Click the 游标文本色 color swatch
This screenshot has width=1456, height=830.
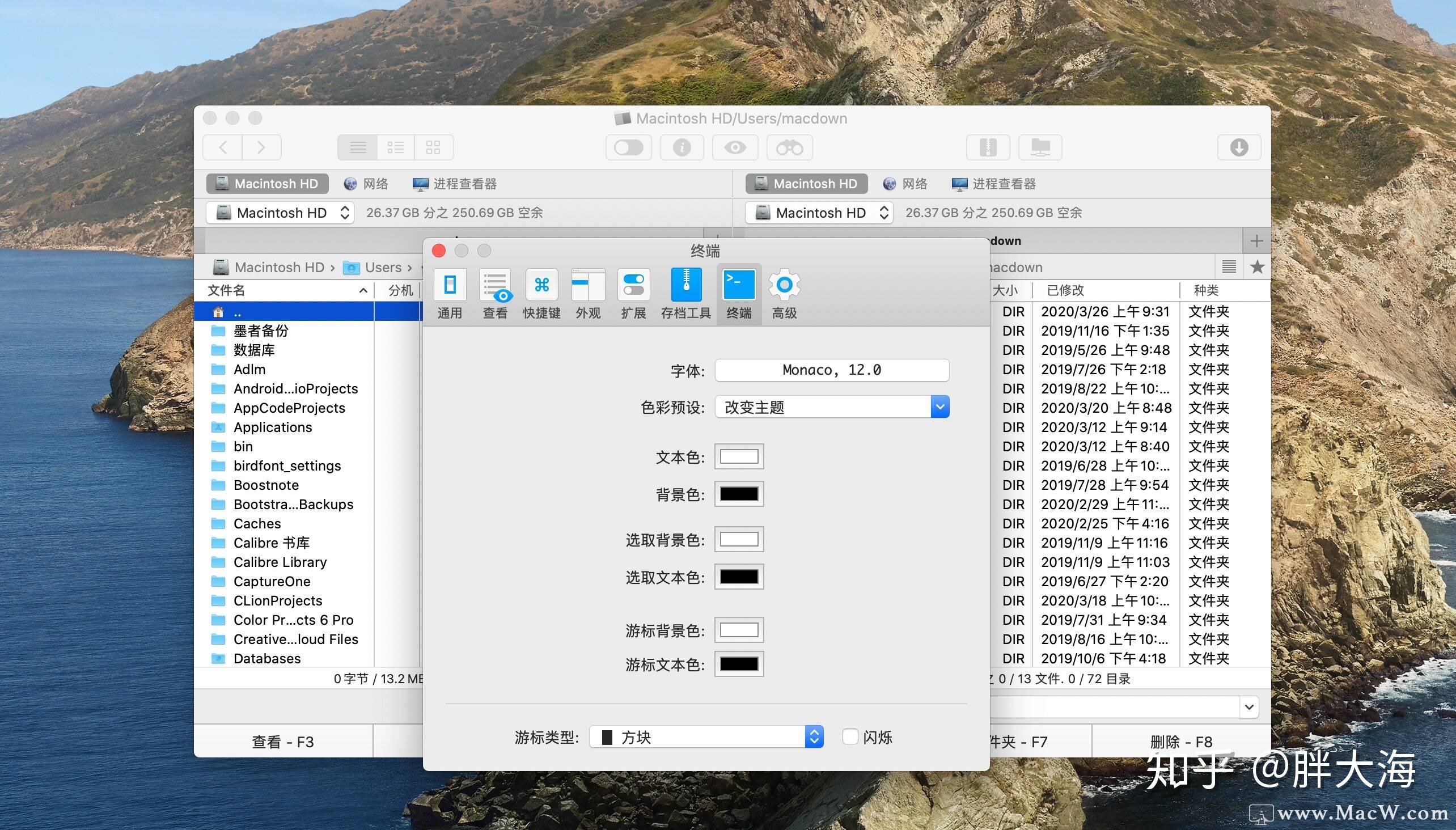tap(739, 663)
